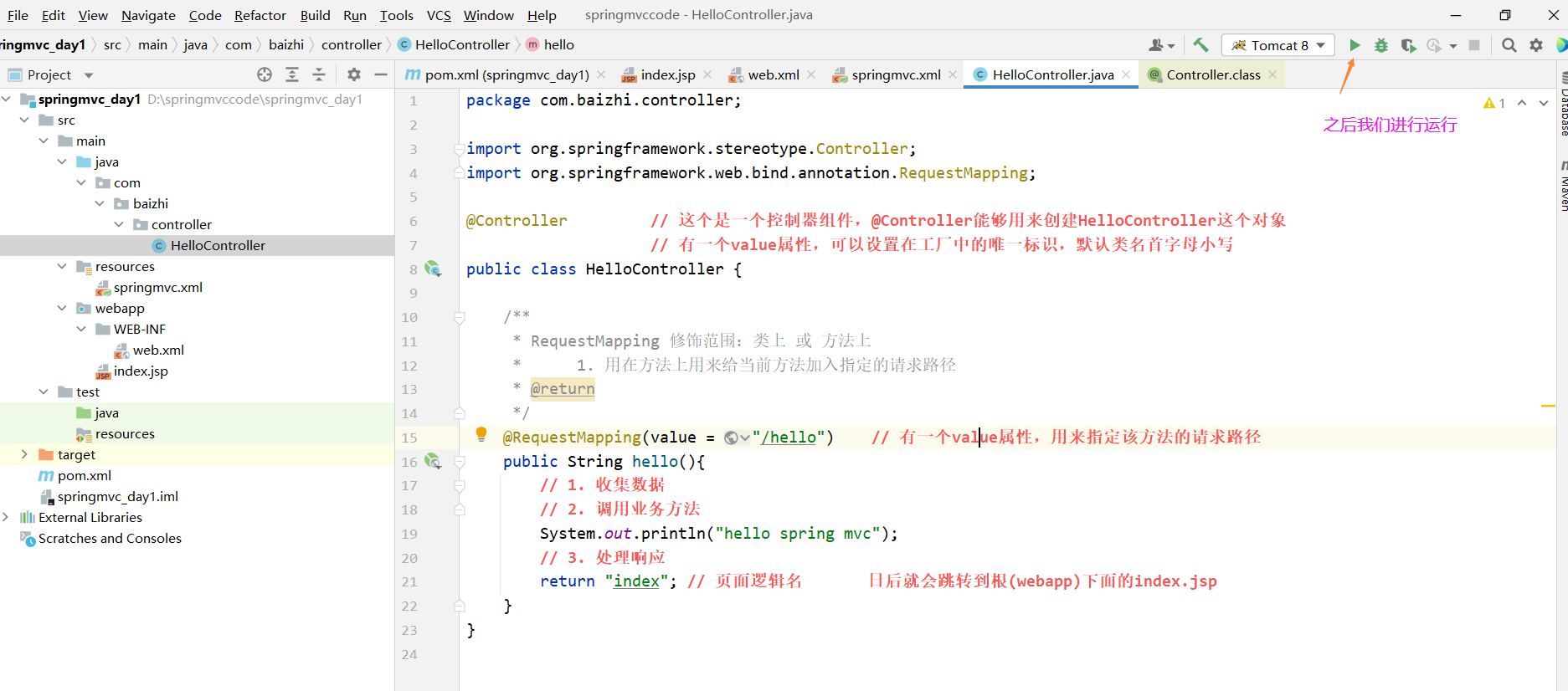Screen dimensions: 1568x691
Task: Open IDE settings gear in toolbar
Action: 1536,45
